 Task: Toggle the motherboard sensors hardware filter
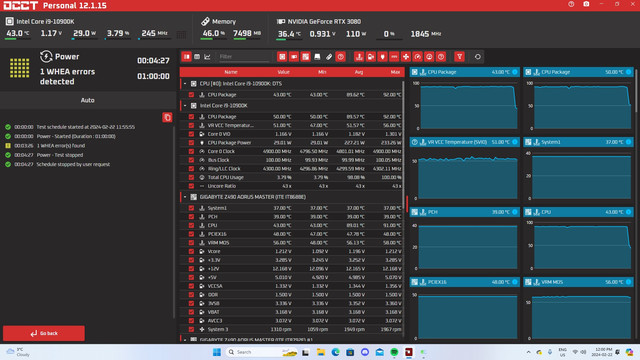pos(305,57)
